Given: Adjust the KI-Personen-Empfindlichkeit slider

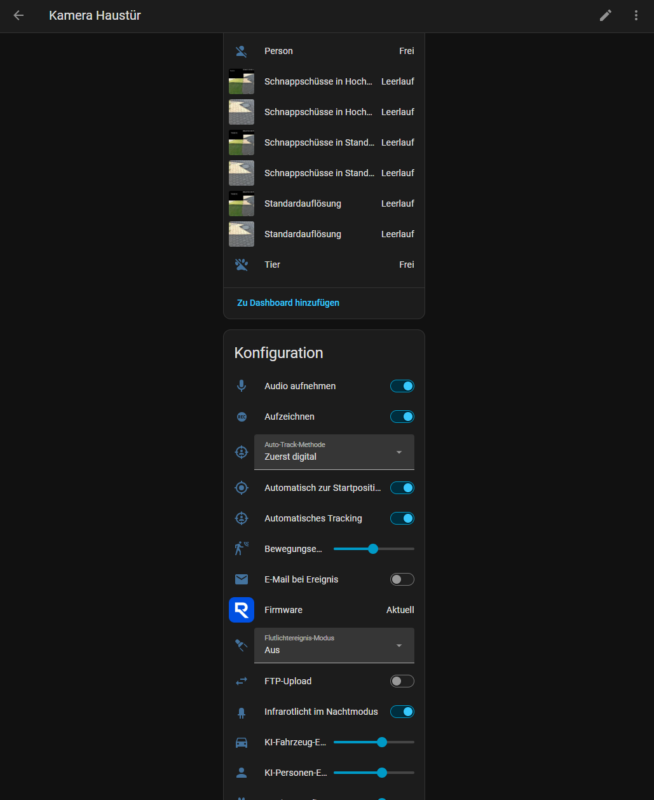Looking at the screenshot, I should 373,772.
